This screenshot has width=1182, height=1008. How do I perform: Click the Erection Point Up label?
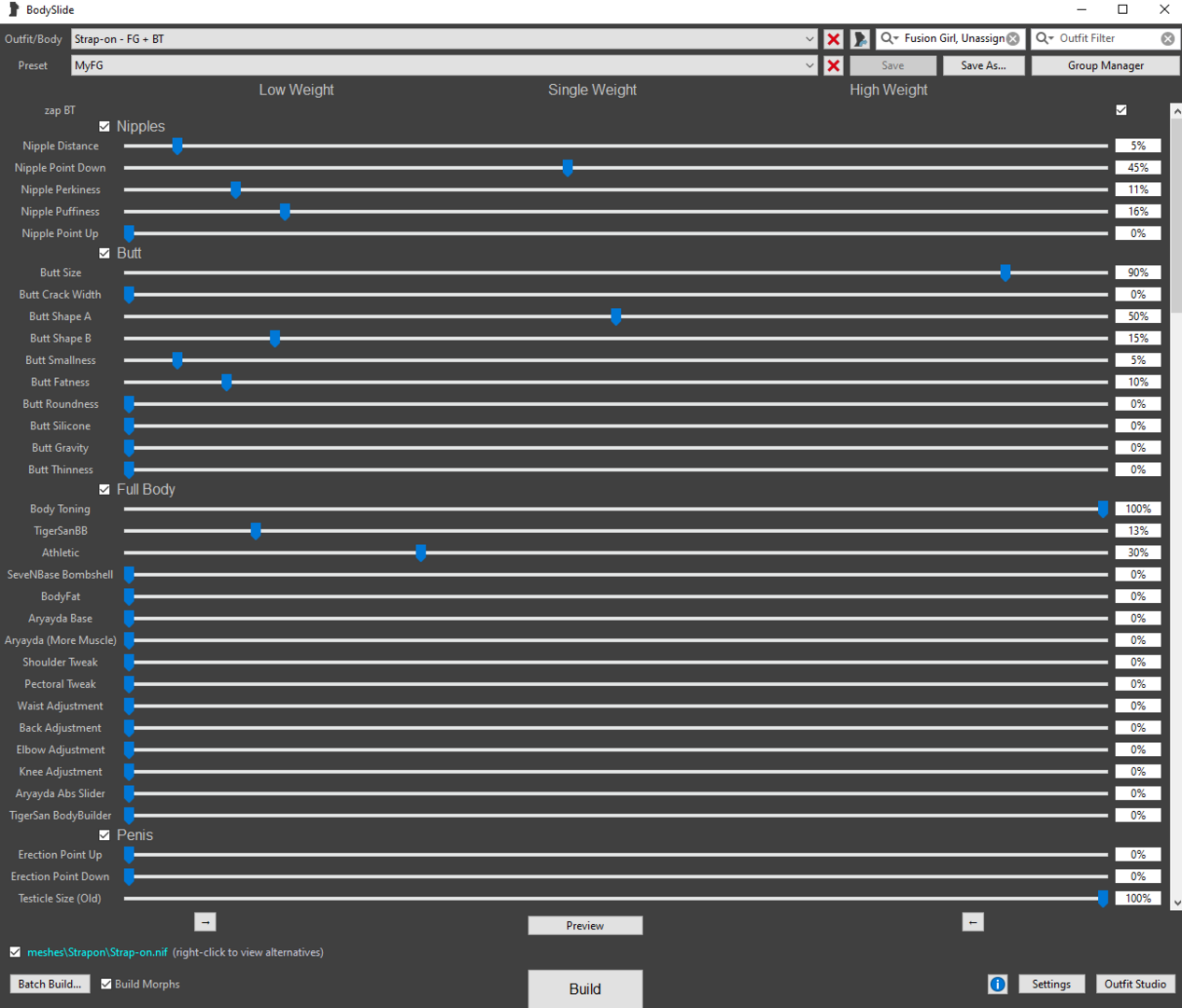[61, 855]
